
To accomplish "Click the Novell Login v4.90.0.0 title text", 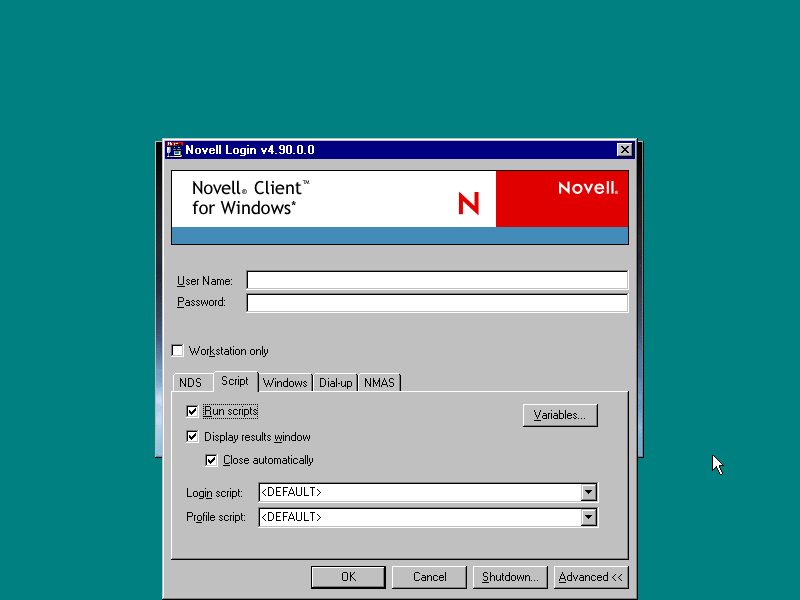I will point(249,150).
